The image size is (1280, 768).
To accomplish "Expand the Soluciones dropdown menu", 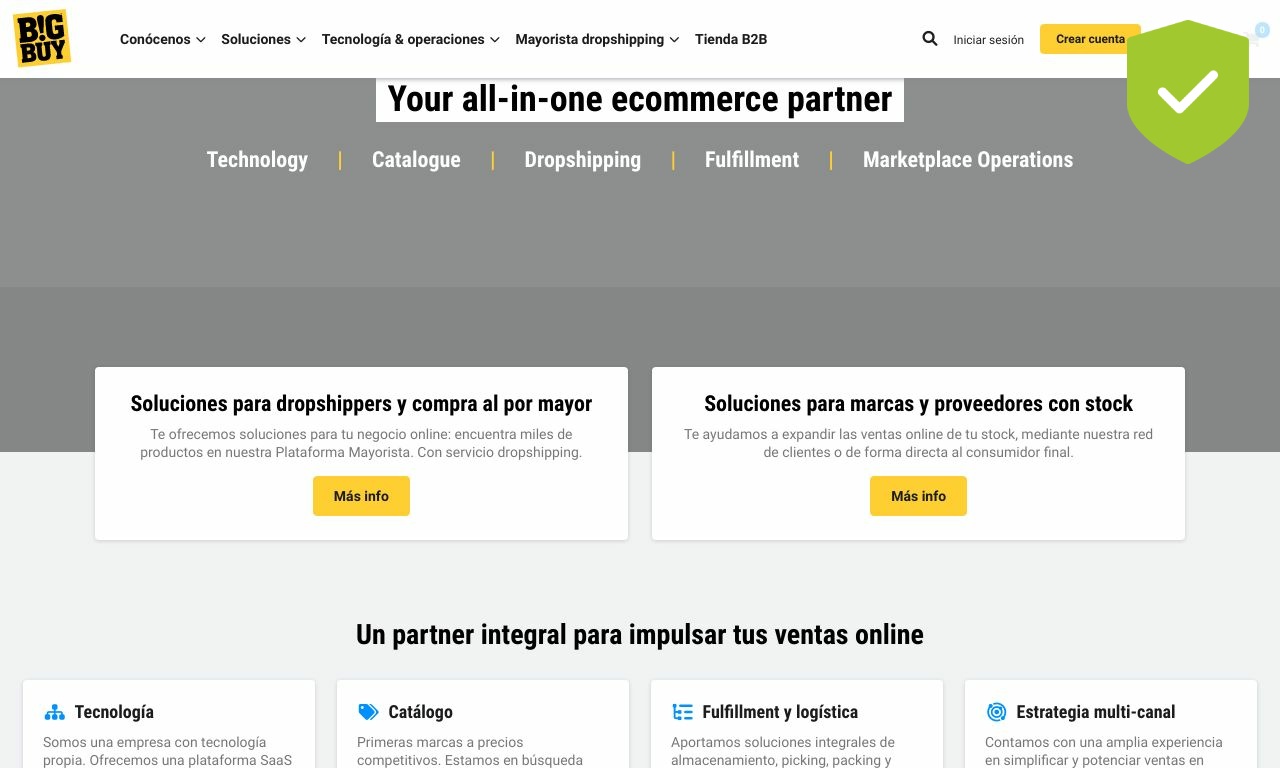I will point(263,39).
